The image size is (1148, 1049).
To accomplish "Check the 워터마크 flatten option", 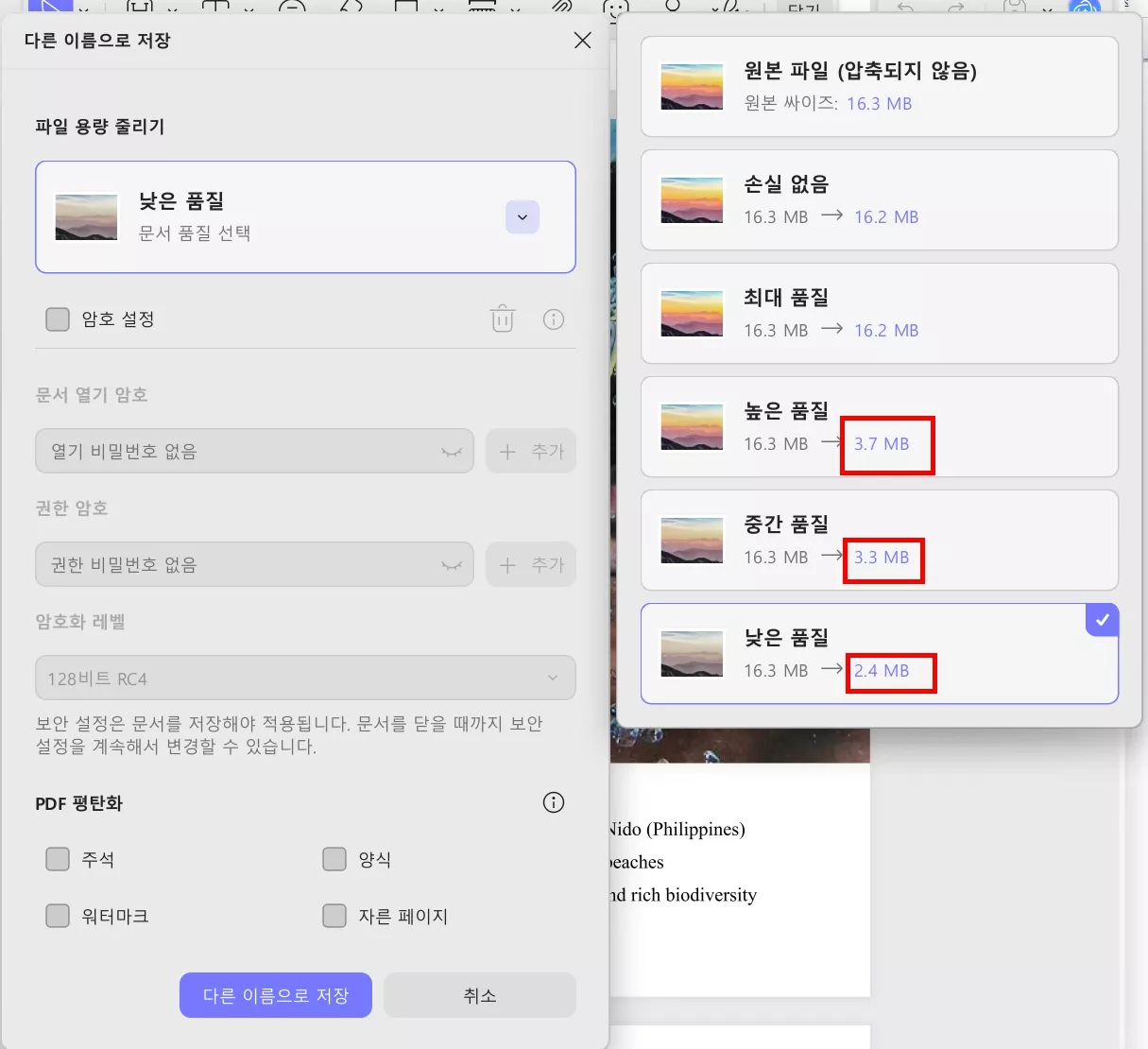I will [57, 915].
